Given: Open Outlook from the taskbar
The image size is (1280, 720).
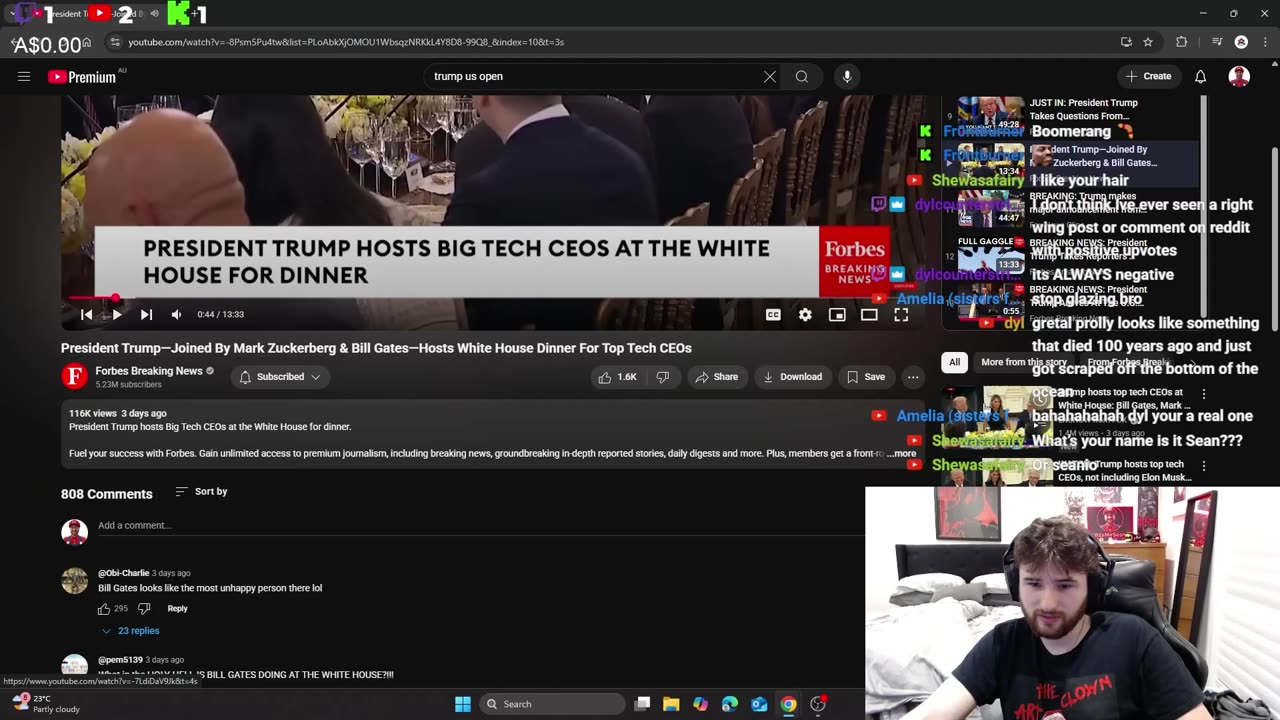Looking at the screenshot, I should 759,704.
